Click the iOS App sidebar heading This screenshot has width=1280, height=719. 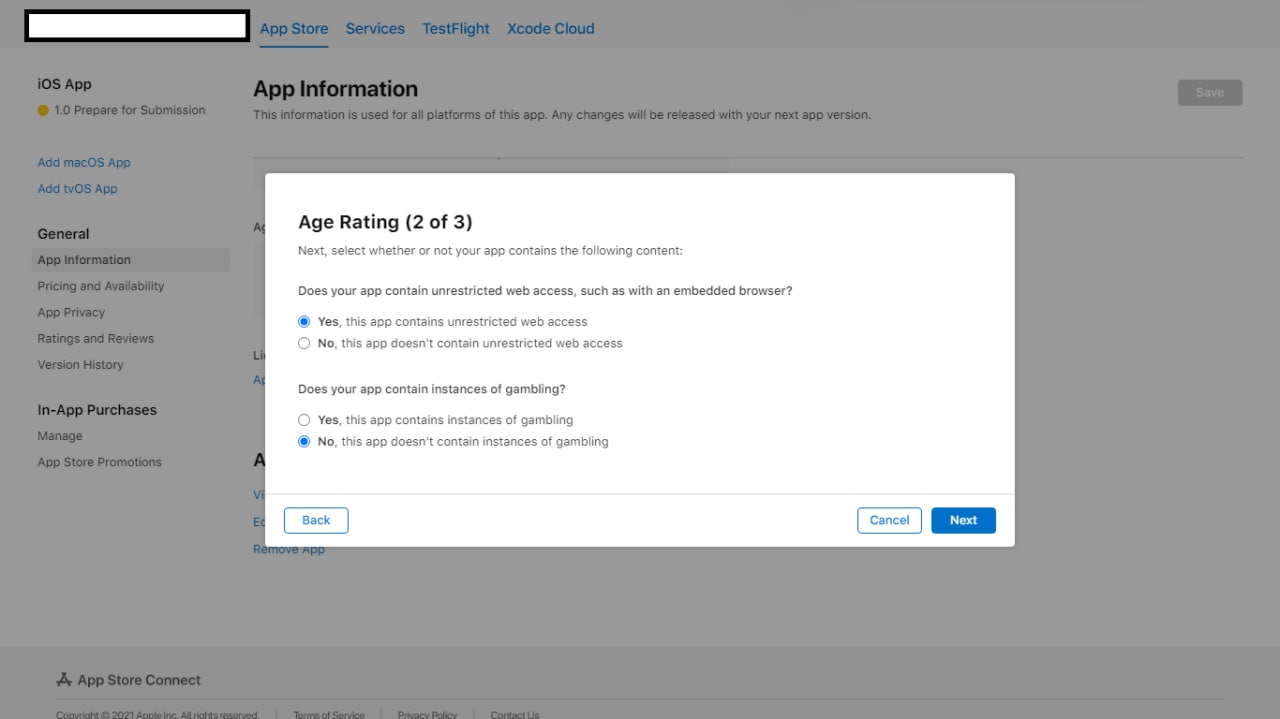pyautogui.click(x=65, y=84)
